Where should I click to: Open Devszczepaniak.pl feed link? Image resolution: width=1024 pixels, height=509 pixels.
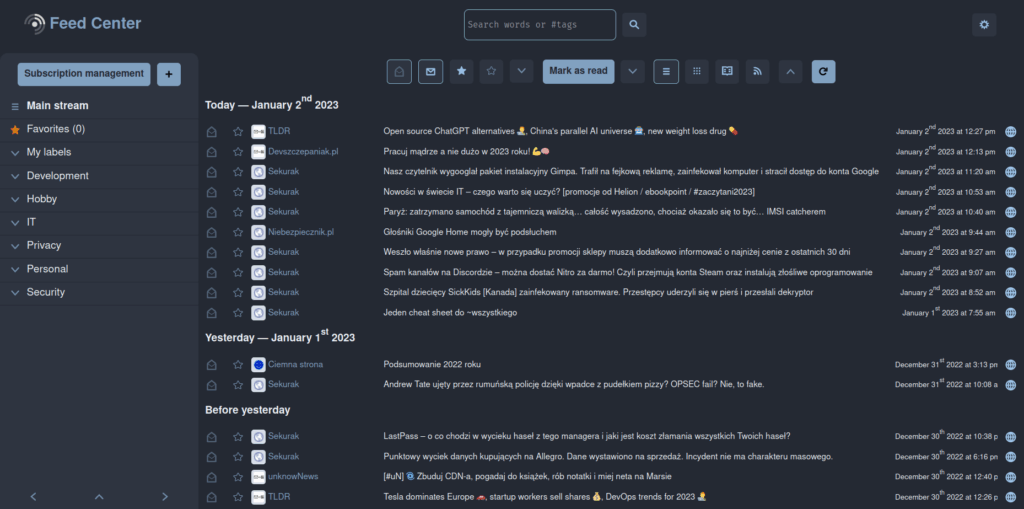tap(303, 152)
